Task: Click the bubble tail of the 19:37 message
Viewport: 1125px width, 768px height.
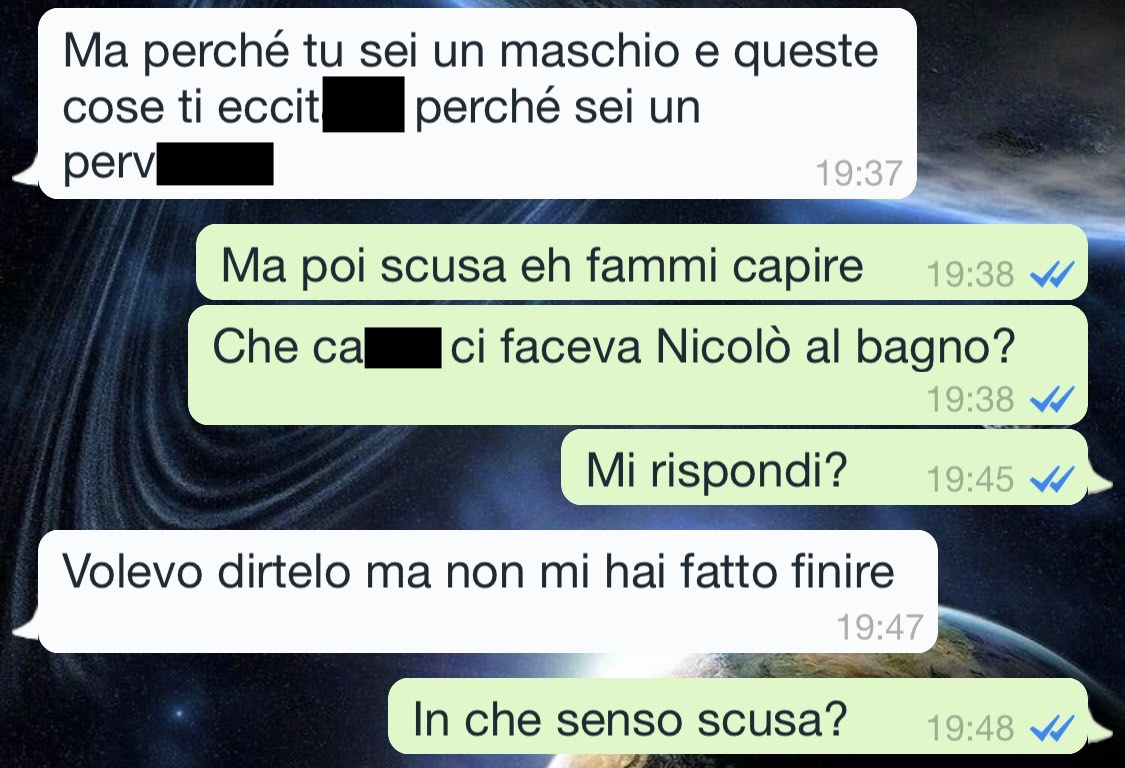Action: tap(27, 174)
